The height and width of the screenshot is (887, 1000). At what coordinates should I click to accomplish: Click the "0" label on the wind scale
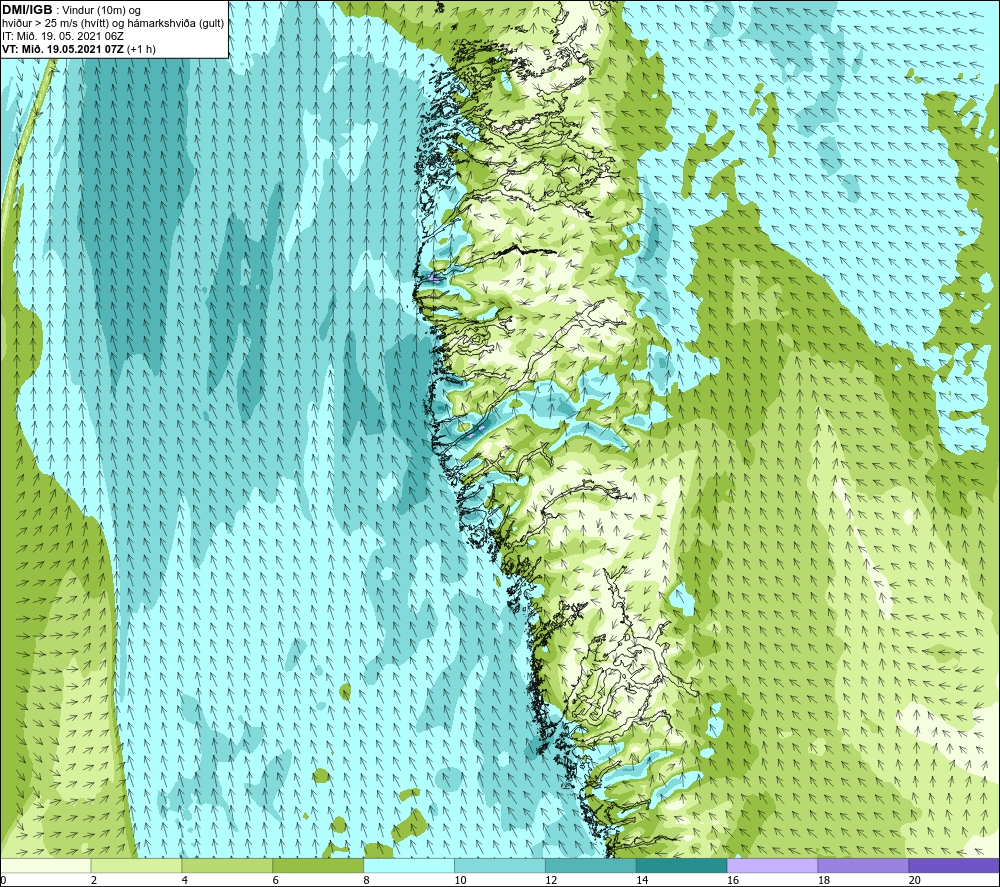[3, 881]
